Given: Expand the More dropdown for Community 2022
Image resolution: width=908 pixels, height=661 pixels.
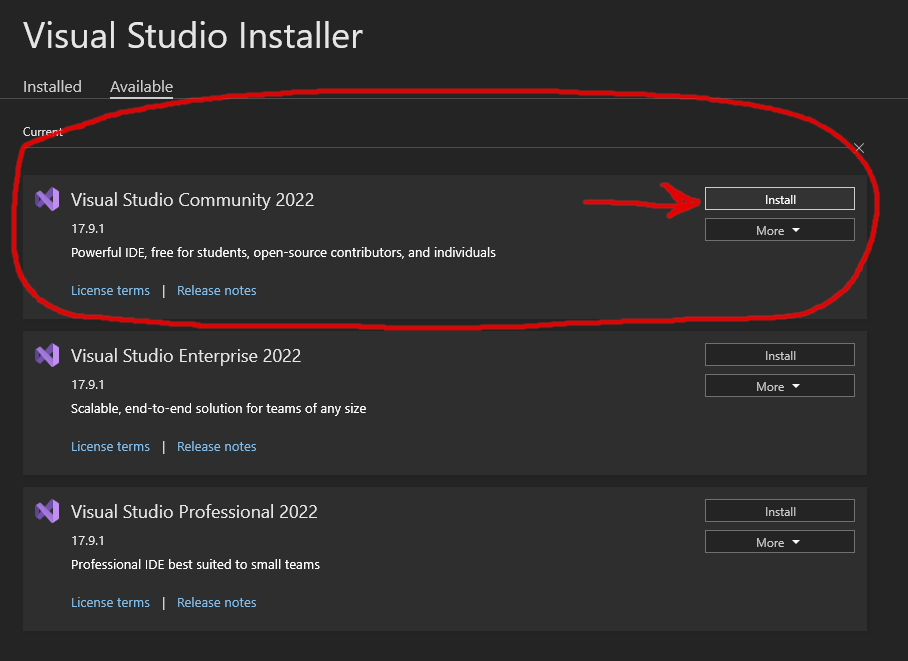Looking at the screenshot, I should tap(779, 230).
